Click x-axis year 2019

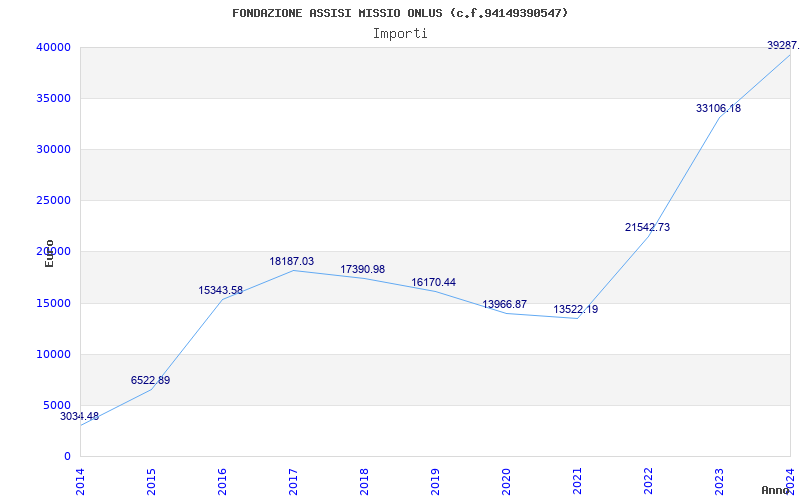[x=435, y=482]
